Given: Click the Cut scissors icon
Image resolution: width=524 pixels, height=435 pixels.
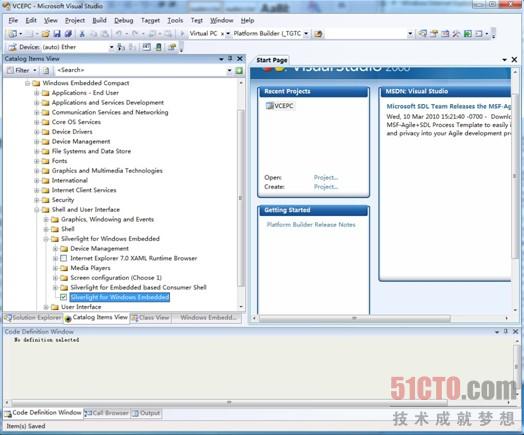Looking at the screenshot, I should coord(82,34).
